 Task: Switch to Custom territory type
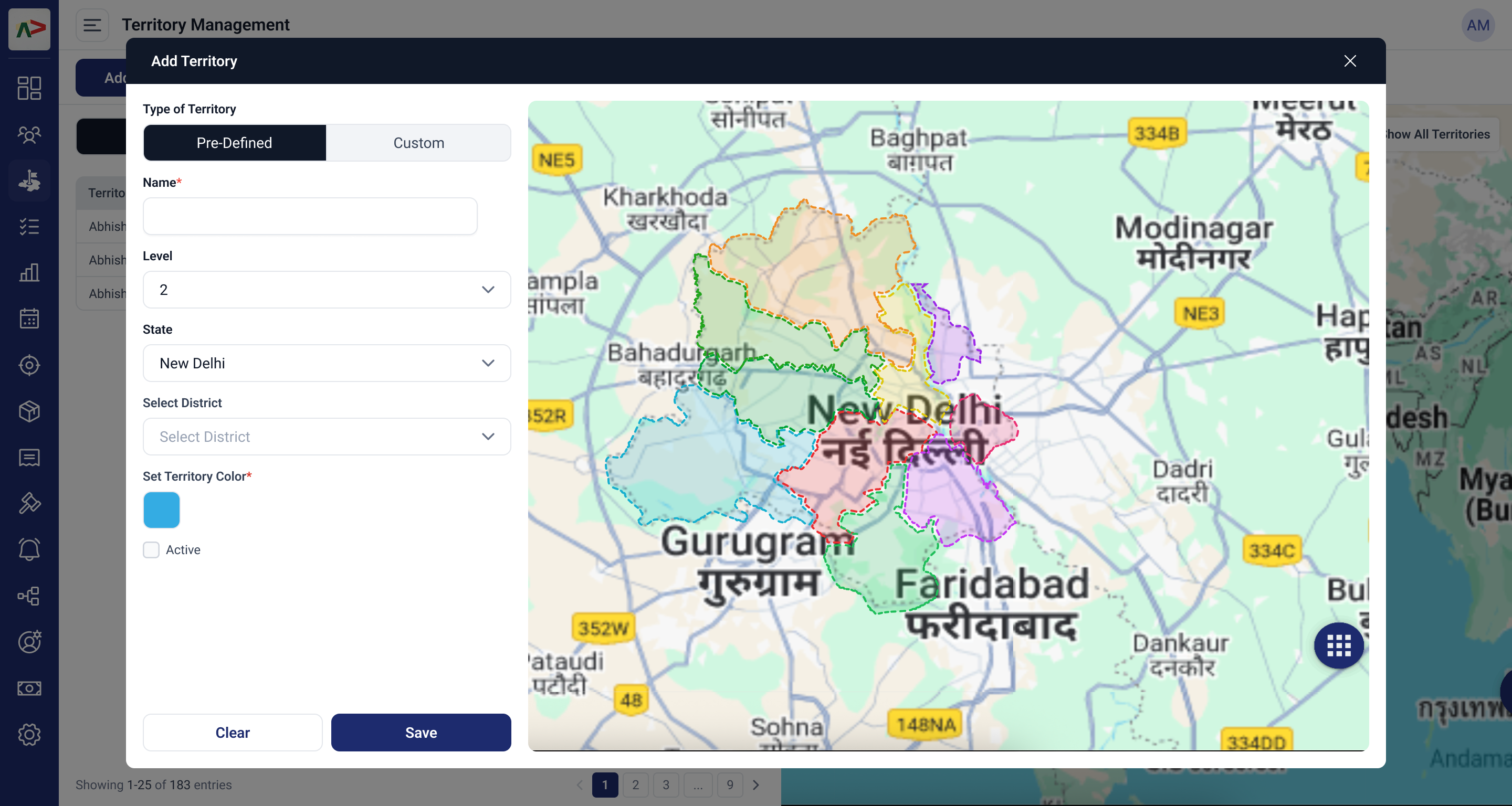[418, 143]
